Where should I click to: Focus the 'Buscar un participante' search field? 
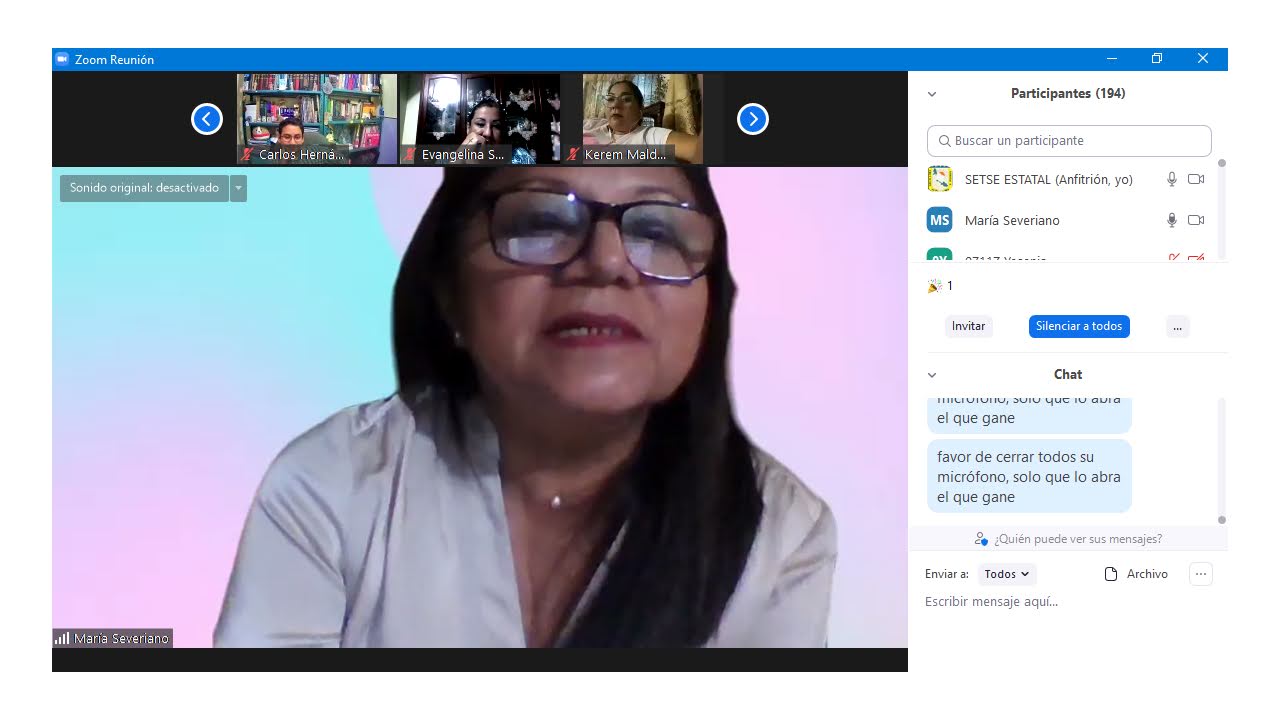[x=1069, y=141]
